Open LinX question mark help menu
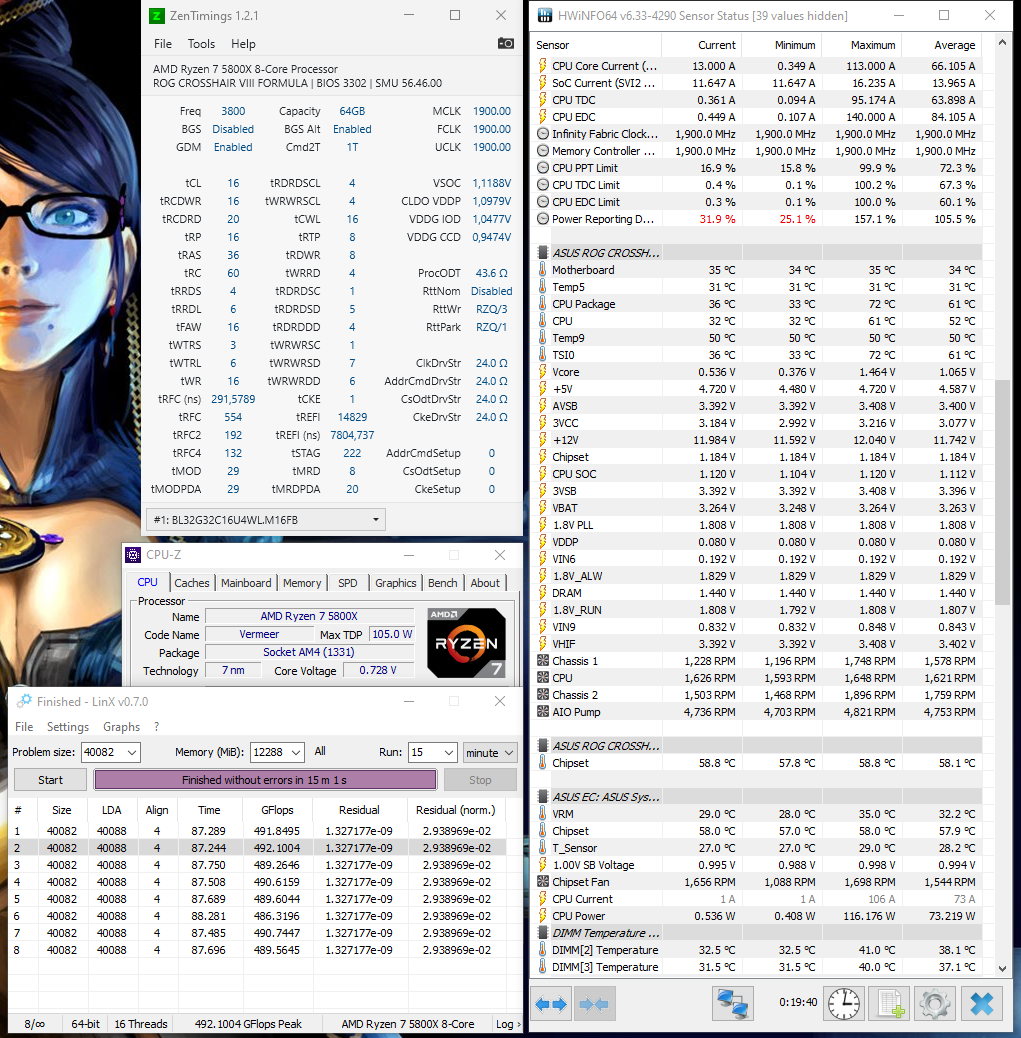 [156, 726]
